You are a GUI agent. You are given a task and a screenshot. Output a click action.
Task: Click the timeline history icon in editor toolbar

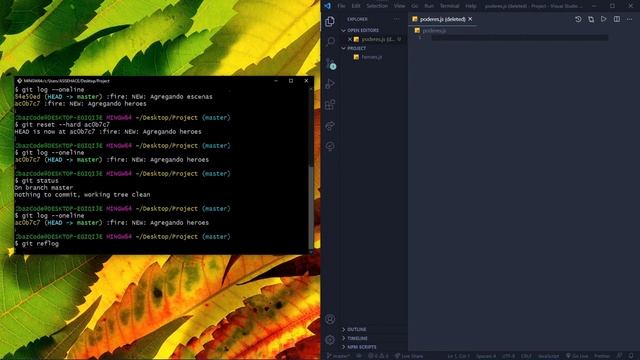point(578,19)
